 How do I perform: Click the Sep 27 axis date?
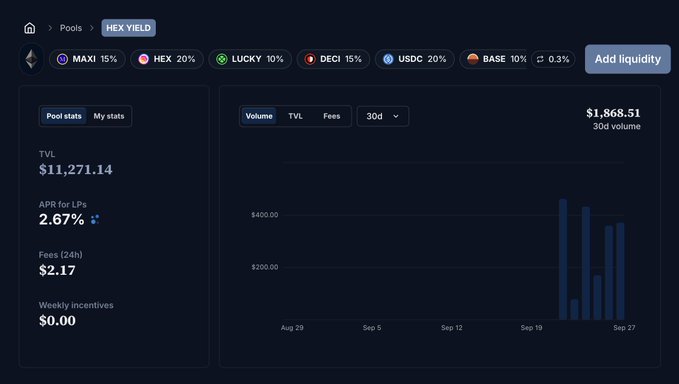tap(624, 328)
